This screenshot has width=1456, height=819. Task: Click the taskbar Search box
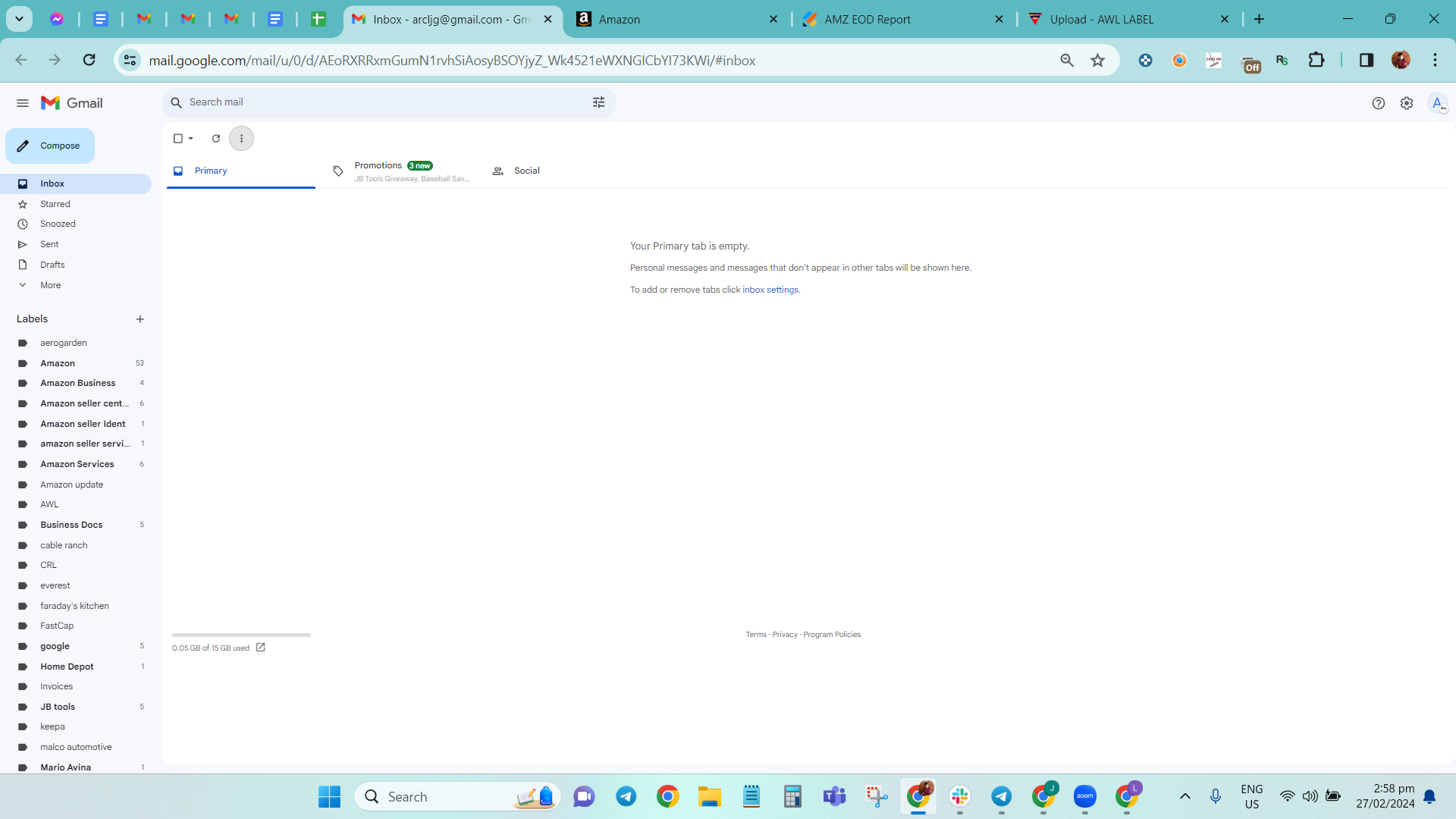click(x=457, y=796)
